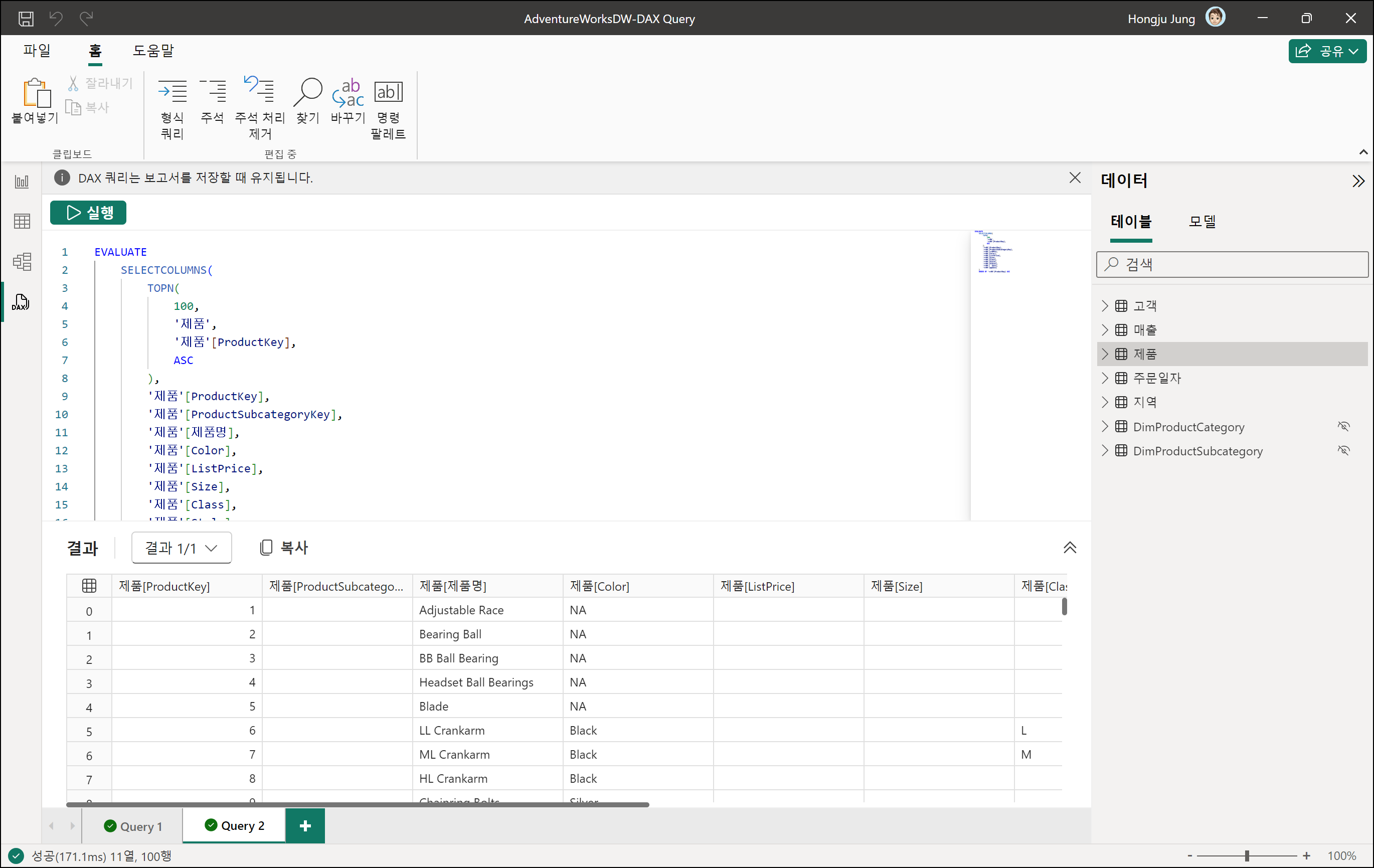Viewport: 1374px width, 868px height.
Task: Open the Model view sidebar icon
Action: click(x=21, y=261)
